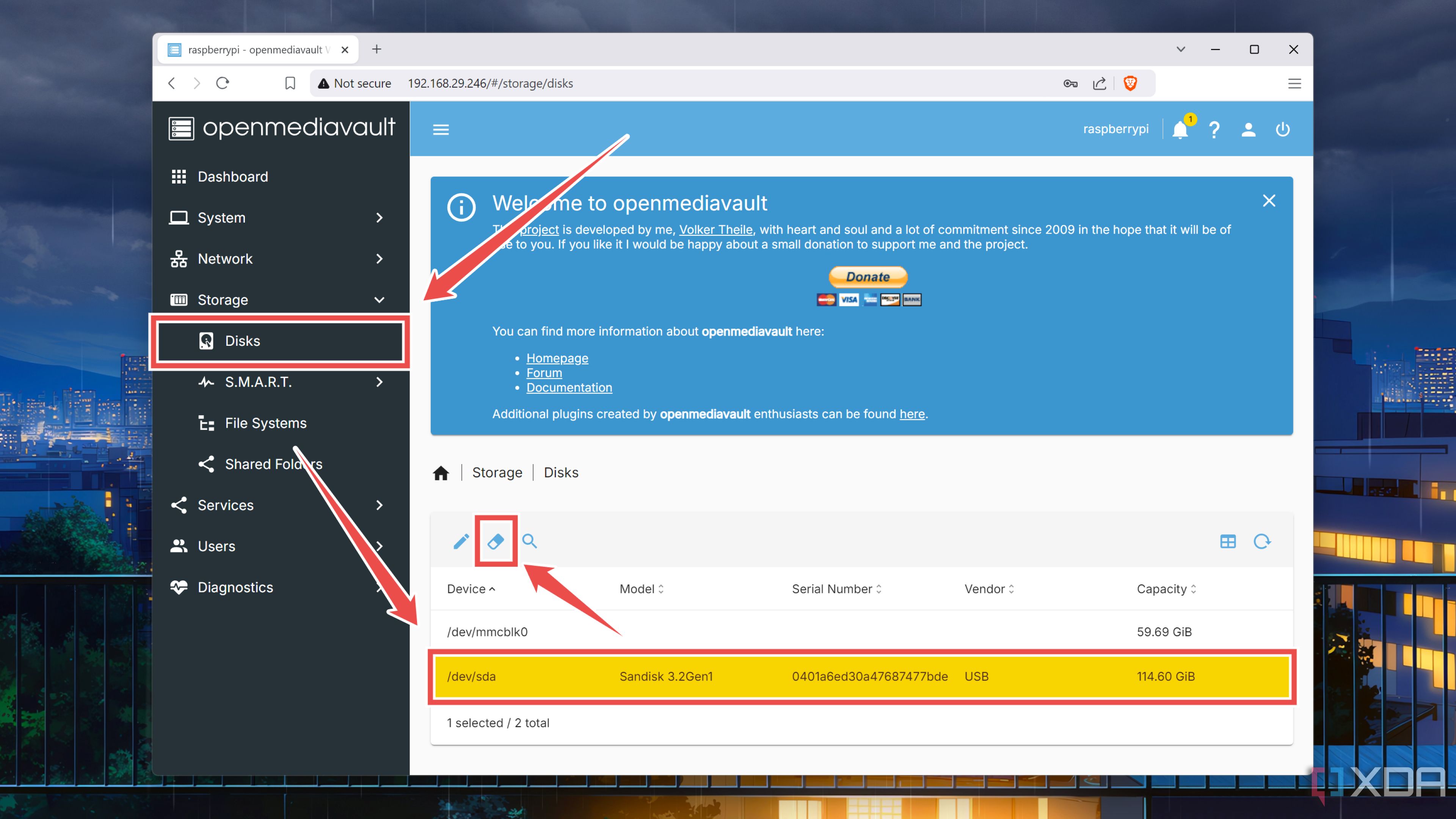Expand the System menu
1456x819 pixels.
[x=281, y=218]
